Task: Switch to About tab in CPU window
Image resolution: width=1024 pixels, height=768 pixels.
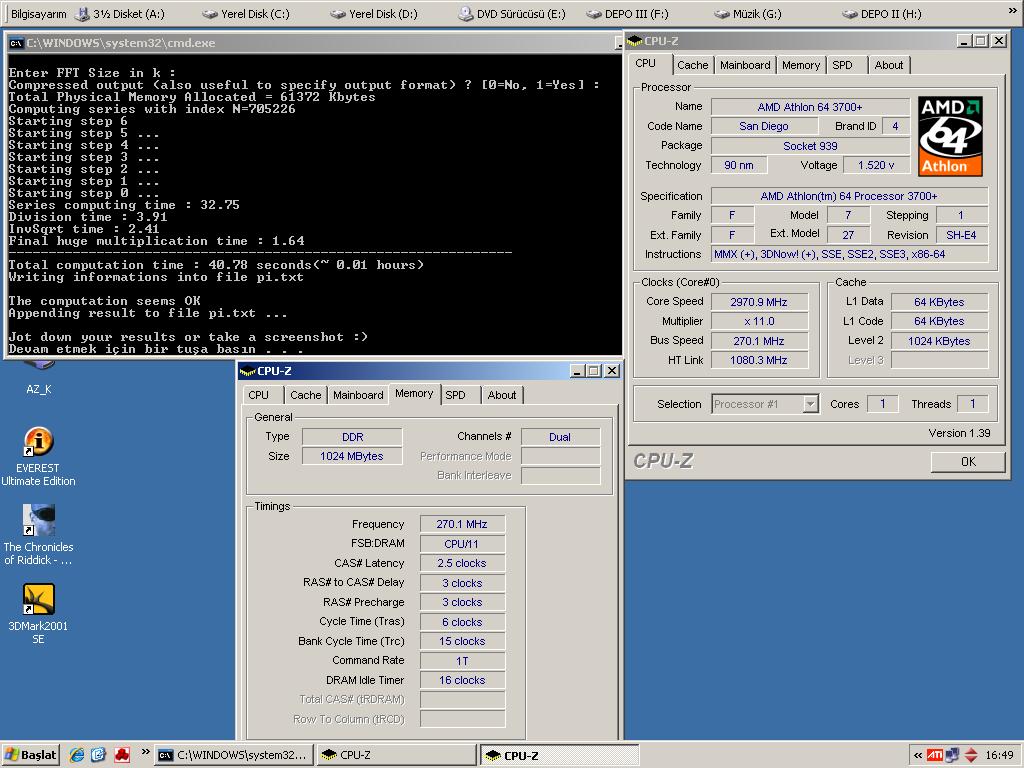Action: (889, 65)
